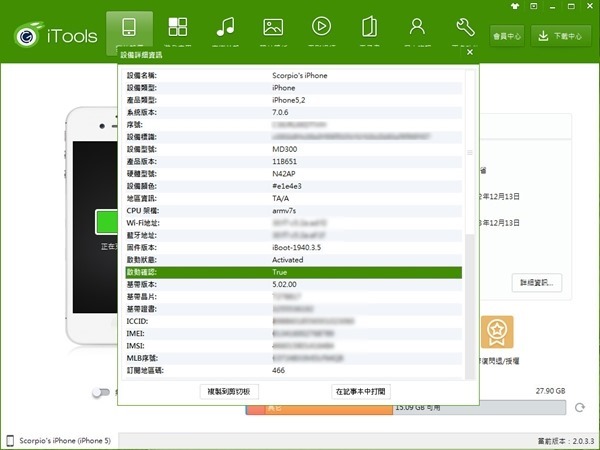The width and height of the screenshot is (600, 450).
Task: Click 複製到剪切板 copy to clipboard button
Action: pyautogui.click(x=229, y=391)
